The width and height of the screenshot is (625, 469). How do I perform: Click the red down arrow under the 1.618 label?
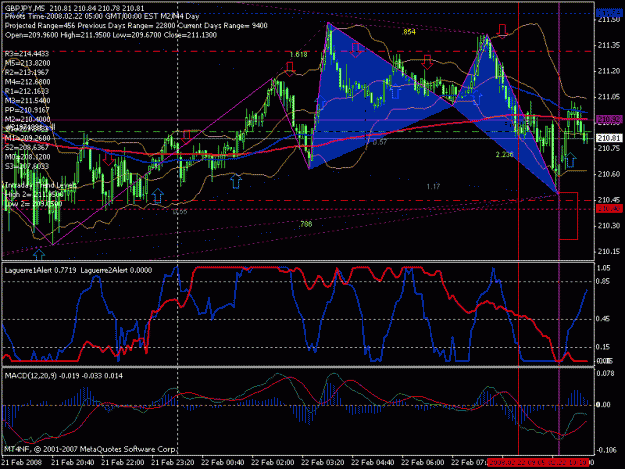[290, 69]
